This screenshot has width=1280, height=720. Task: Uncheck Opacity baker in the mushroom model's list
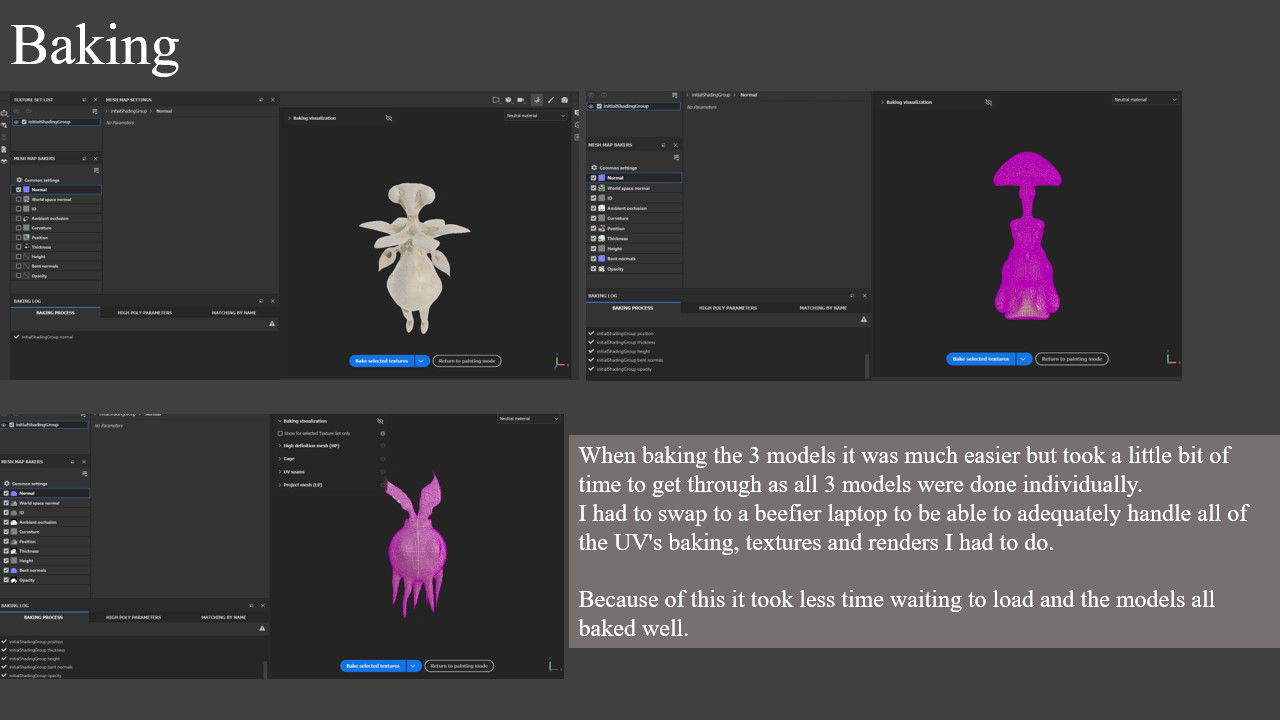coord(593,269)
